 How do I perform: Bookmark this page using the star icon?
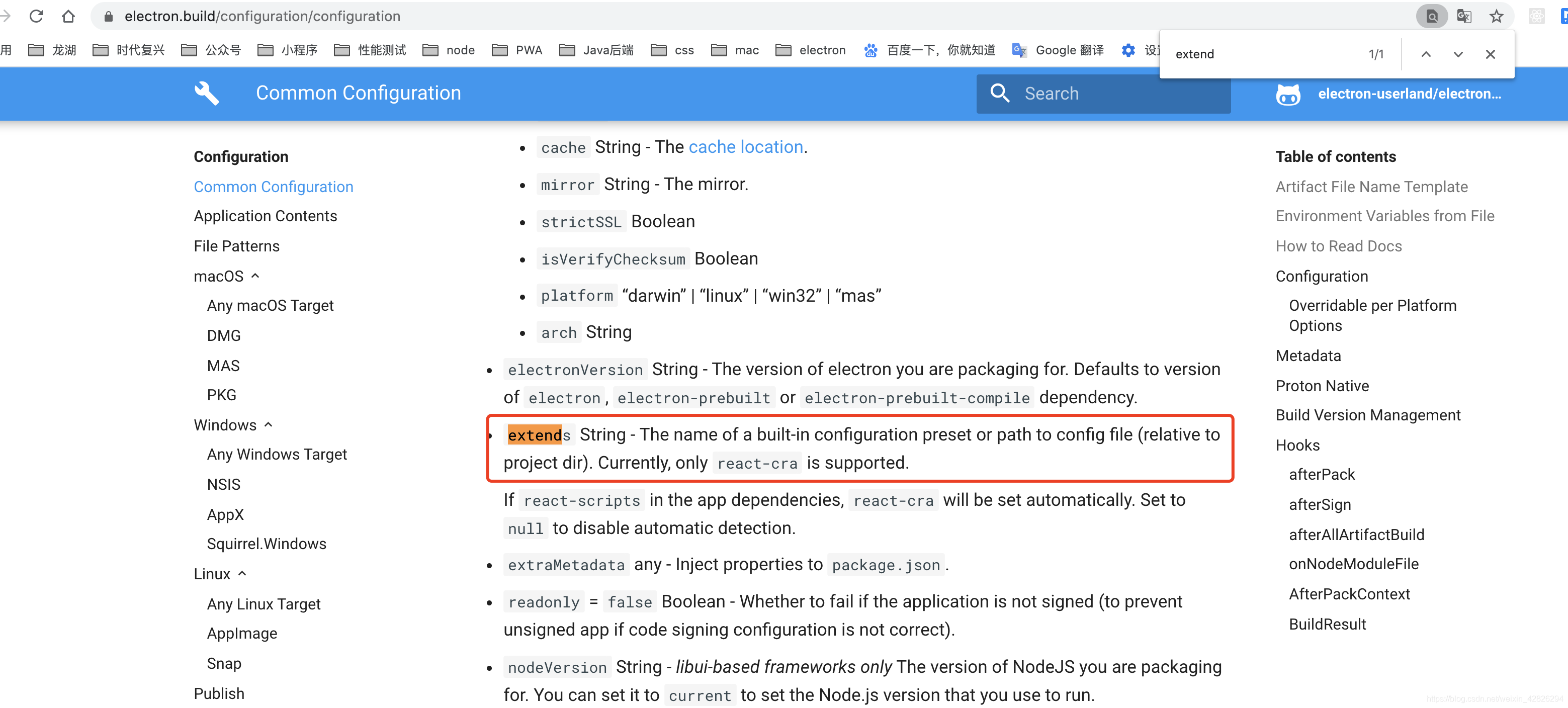[1497, 16]
